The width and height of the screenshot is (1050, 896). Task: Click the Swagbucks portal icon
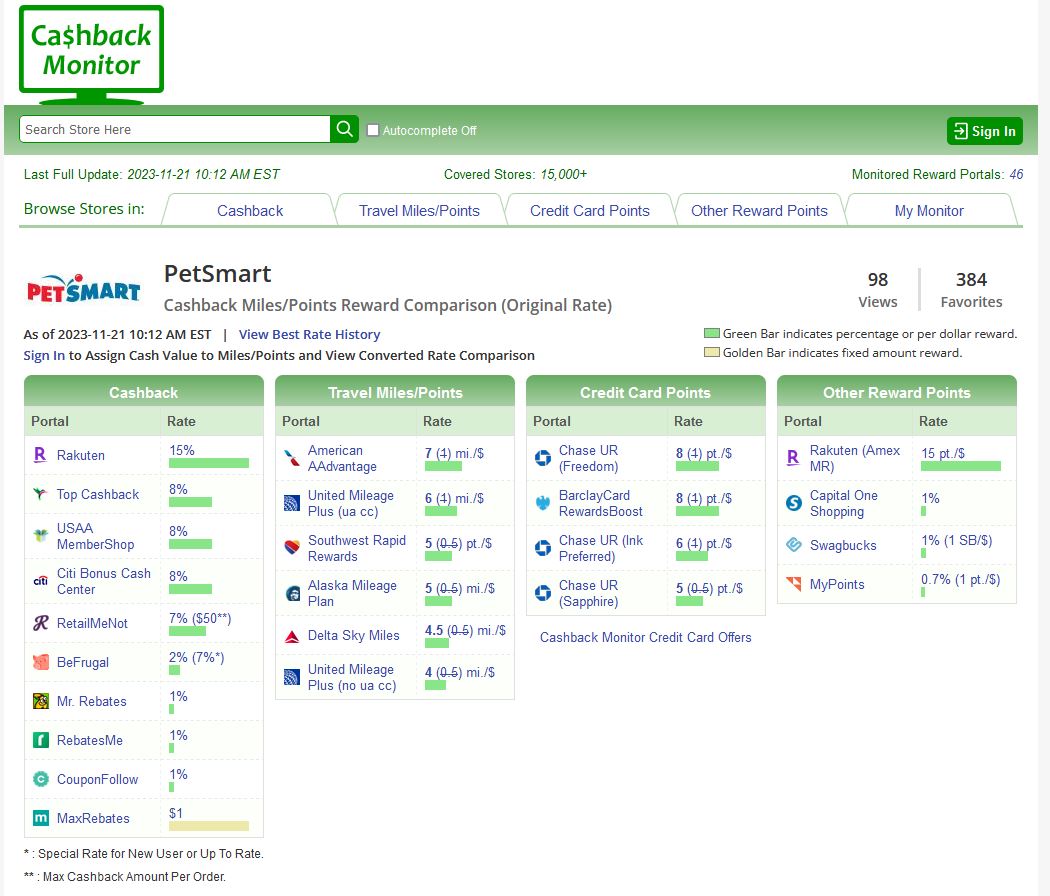(x=794, y=545)
